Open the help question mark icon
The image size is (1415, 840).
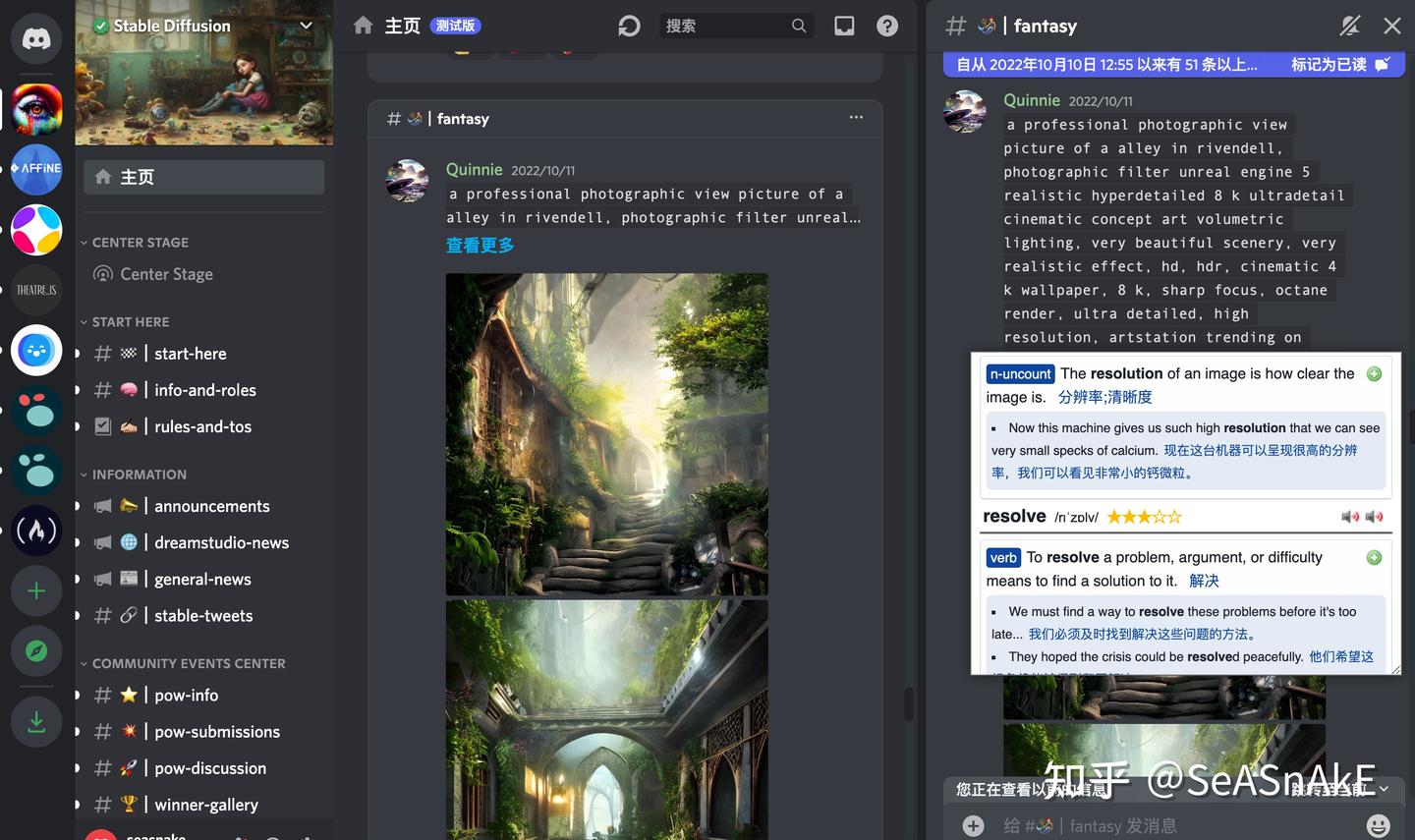(x=887, y=26)
